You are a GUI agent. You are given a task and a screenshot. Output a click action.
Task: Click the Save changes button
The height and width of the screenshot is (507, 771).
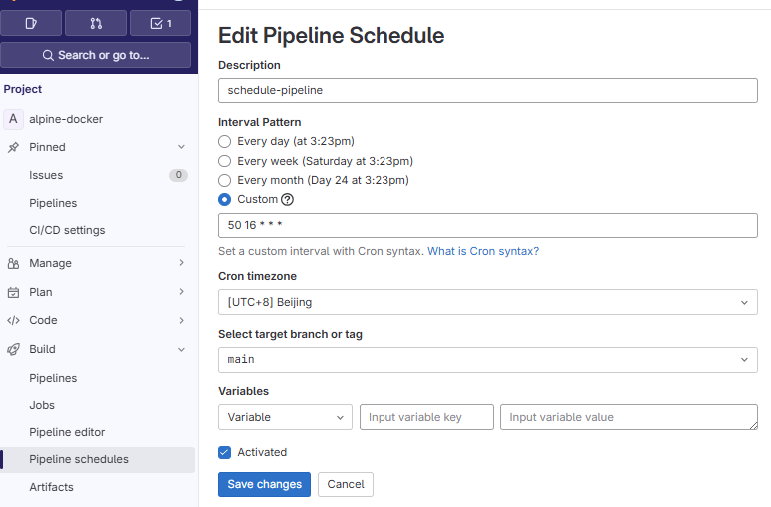tap(265, 484)
